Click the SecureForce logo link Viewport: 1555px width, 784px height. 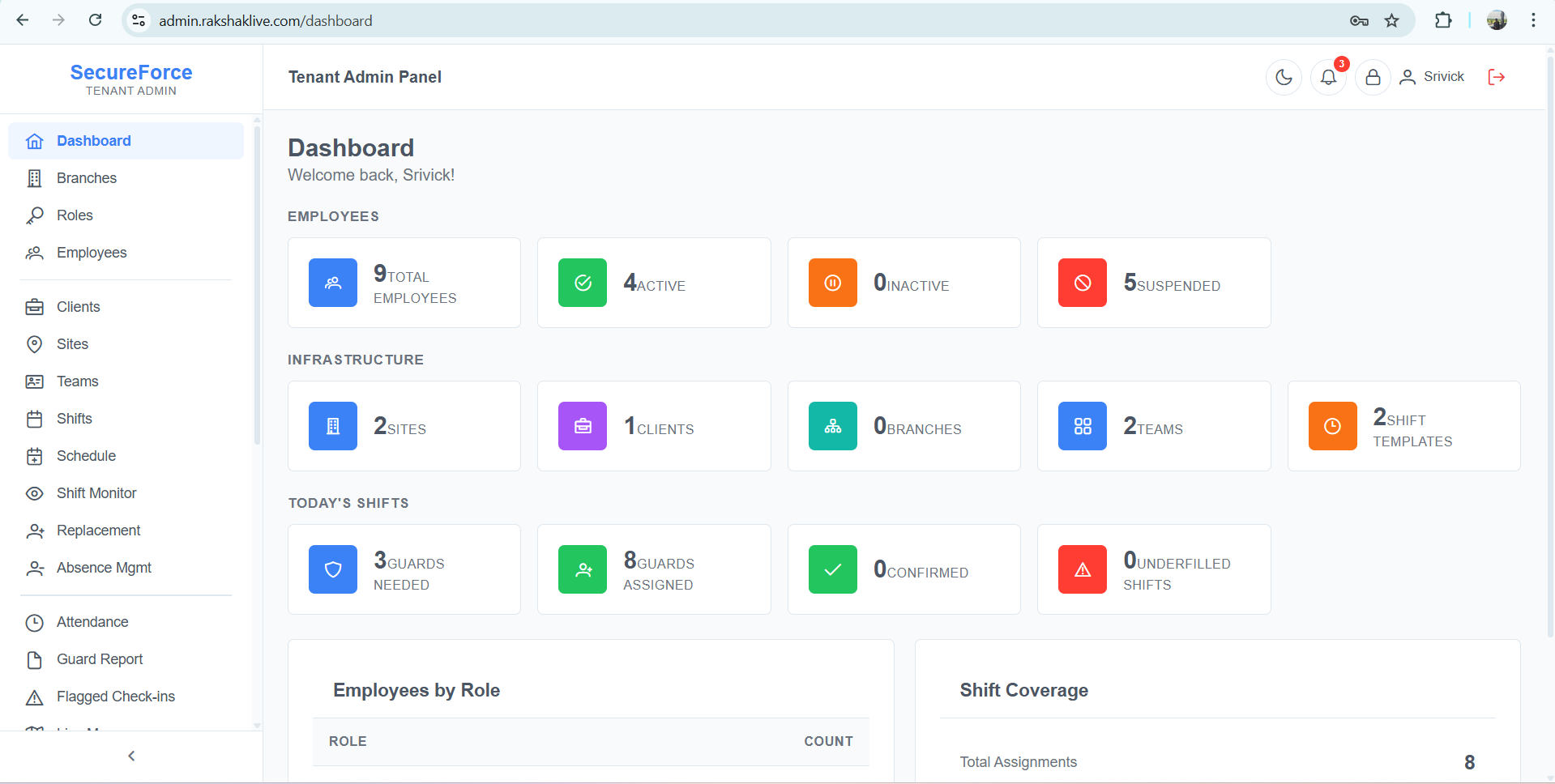click(131, 73)
